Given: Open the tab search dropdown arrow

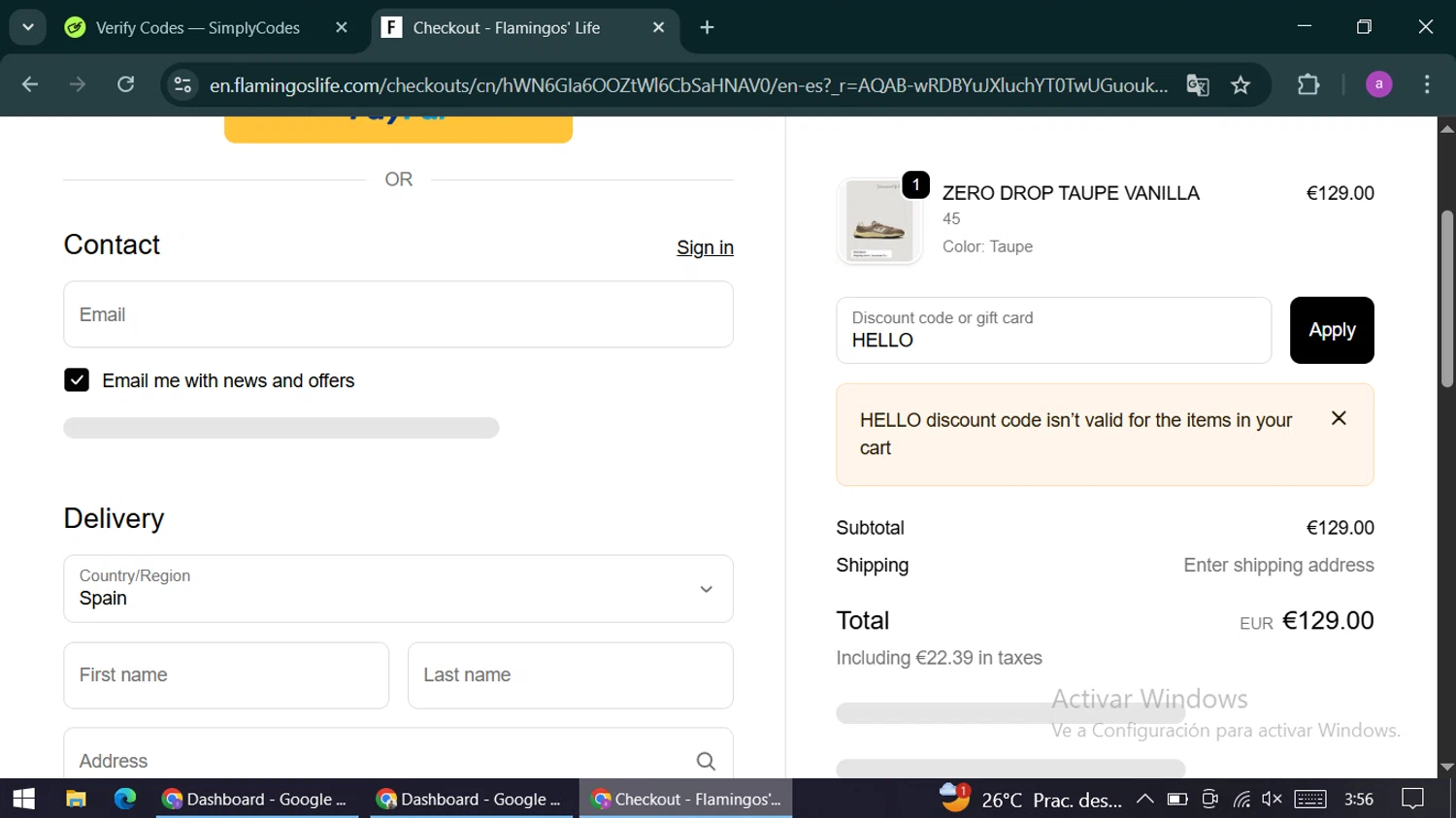Looking at the screenshot, I should [x=28, y=27].
